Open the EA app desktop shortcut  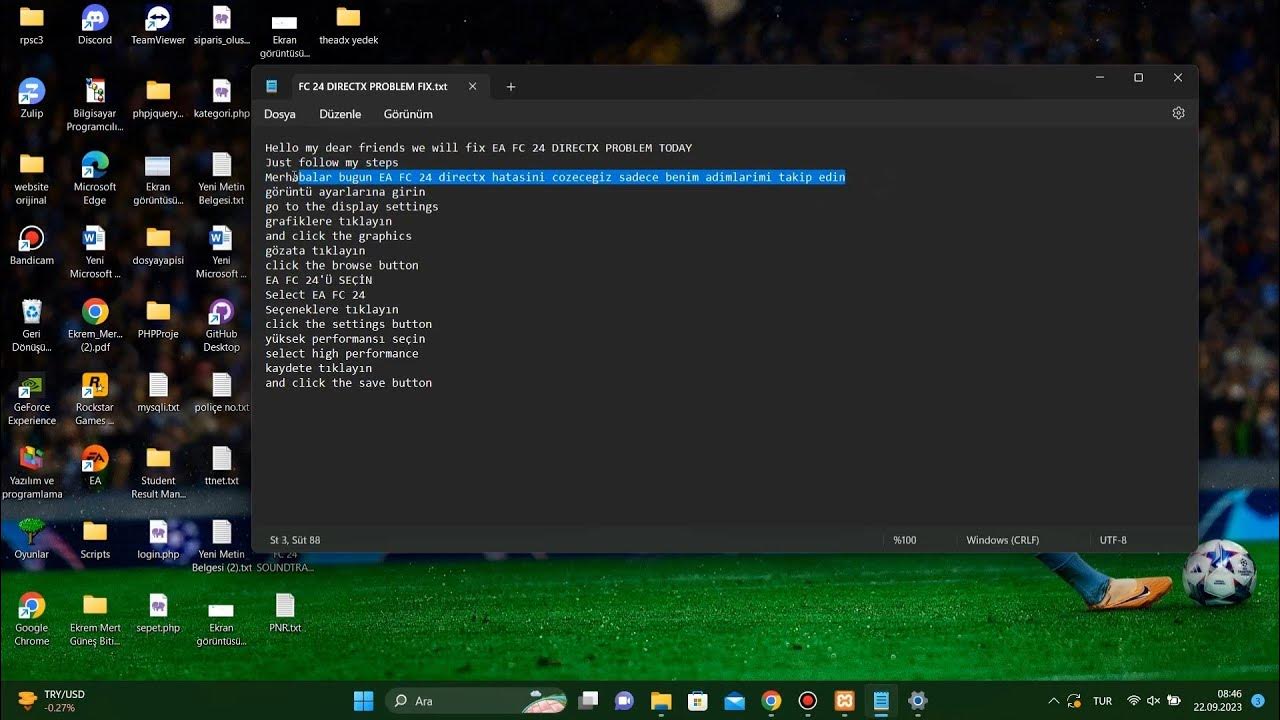[x=95, y=465]
